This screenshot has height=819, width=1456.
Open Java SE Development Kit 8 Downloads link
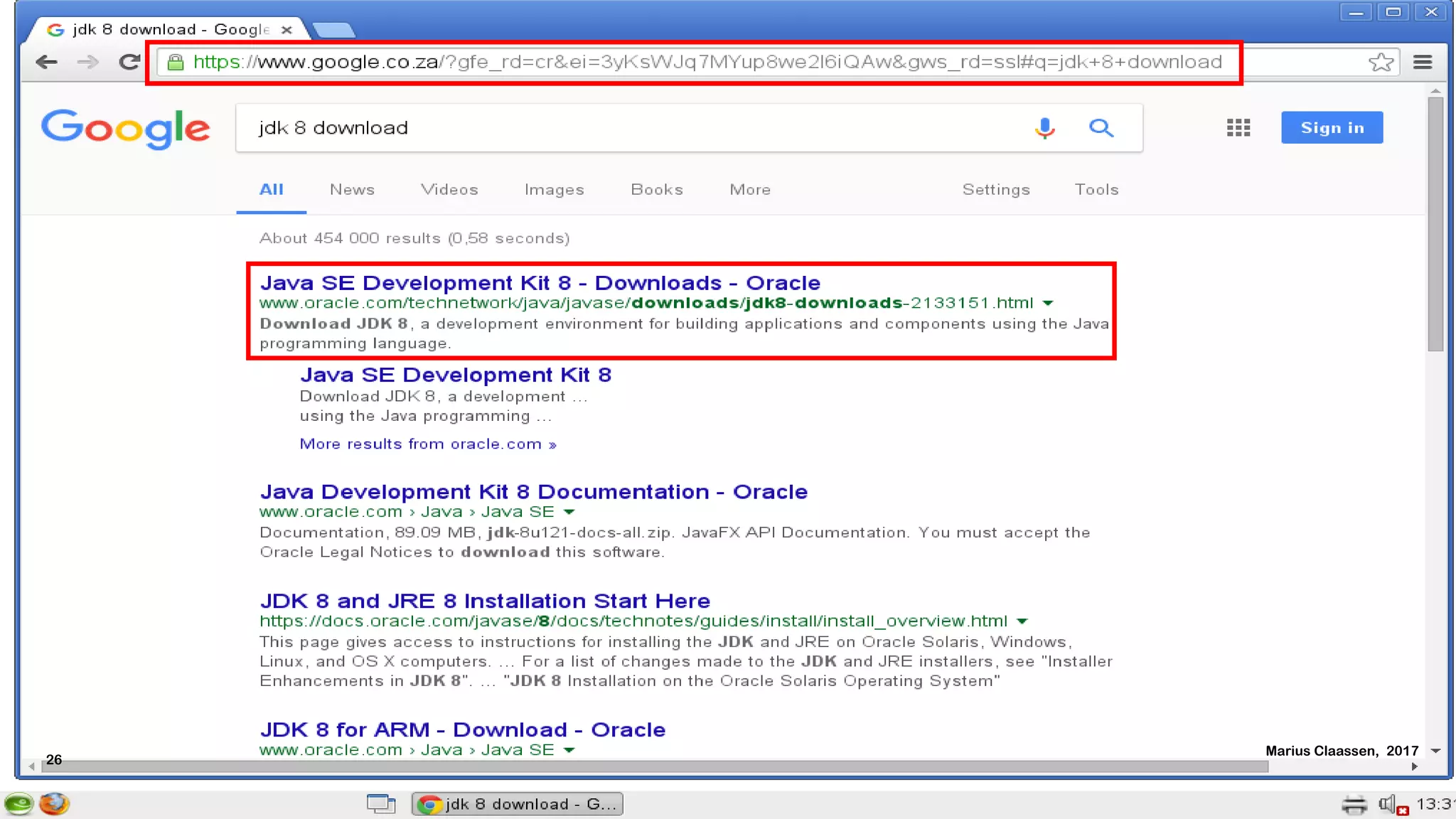point(540,283)
